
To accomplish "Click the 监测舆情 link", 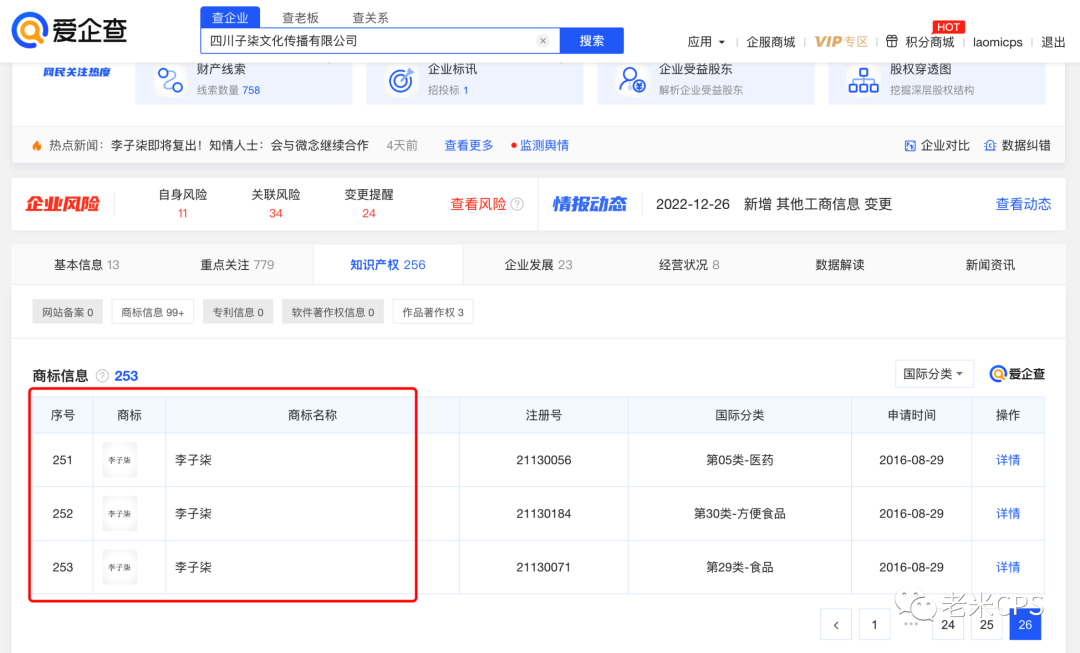I will [544, 145].
